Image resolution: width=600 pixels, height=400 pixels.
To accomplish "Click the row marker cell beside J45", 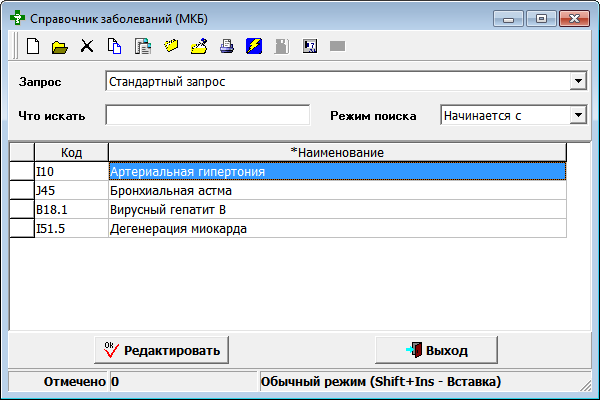I will (x=22, y=191).
